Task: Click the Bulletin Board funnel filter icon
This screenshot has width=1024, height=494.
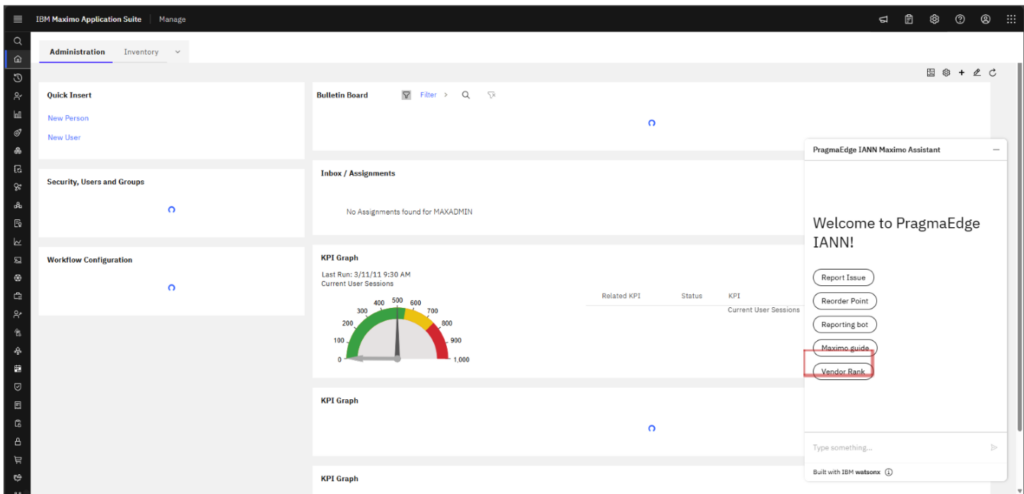Action: pyautogui.click(x=406, y=95)
